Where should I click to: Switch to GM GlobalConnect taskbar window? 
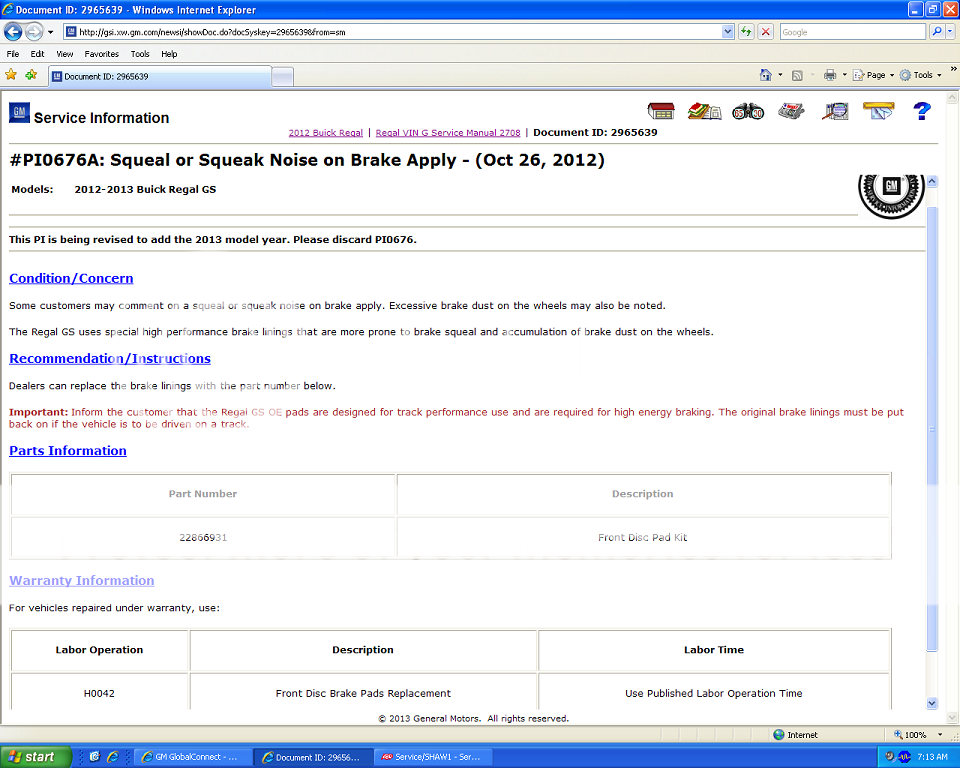tap(190, 757)
